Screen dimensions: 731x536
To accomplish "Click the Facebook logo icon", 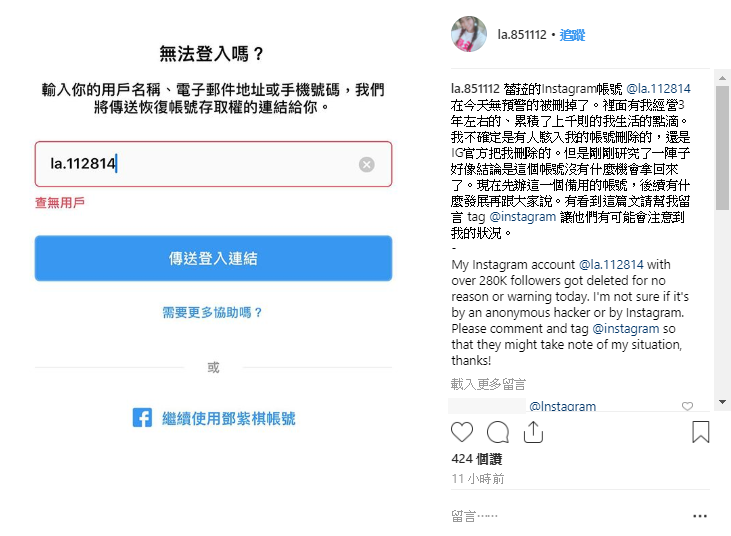I will (x=142, y=418).
